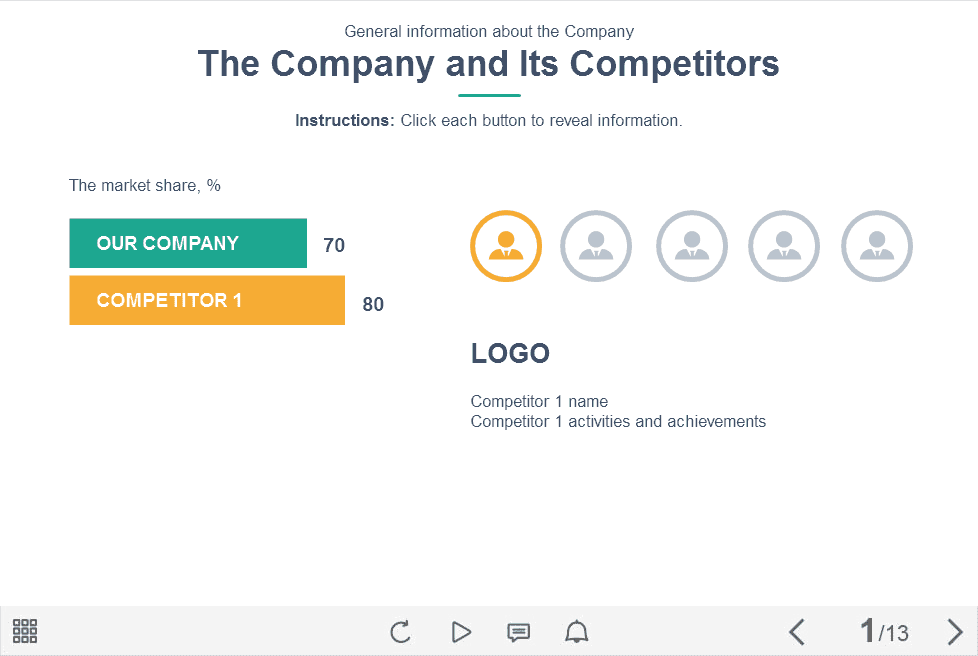Click the 'Competitor 1 name' text
Viewport: 978px width, 656px height.
[x=539, y=402]
